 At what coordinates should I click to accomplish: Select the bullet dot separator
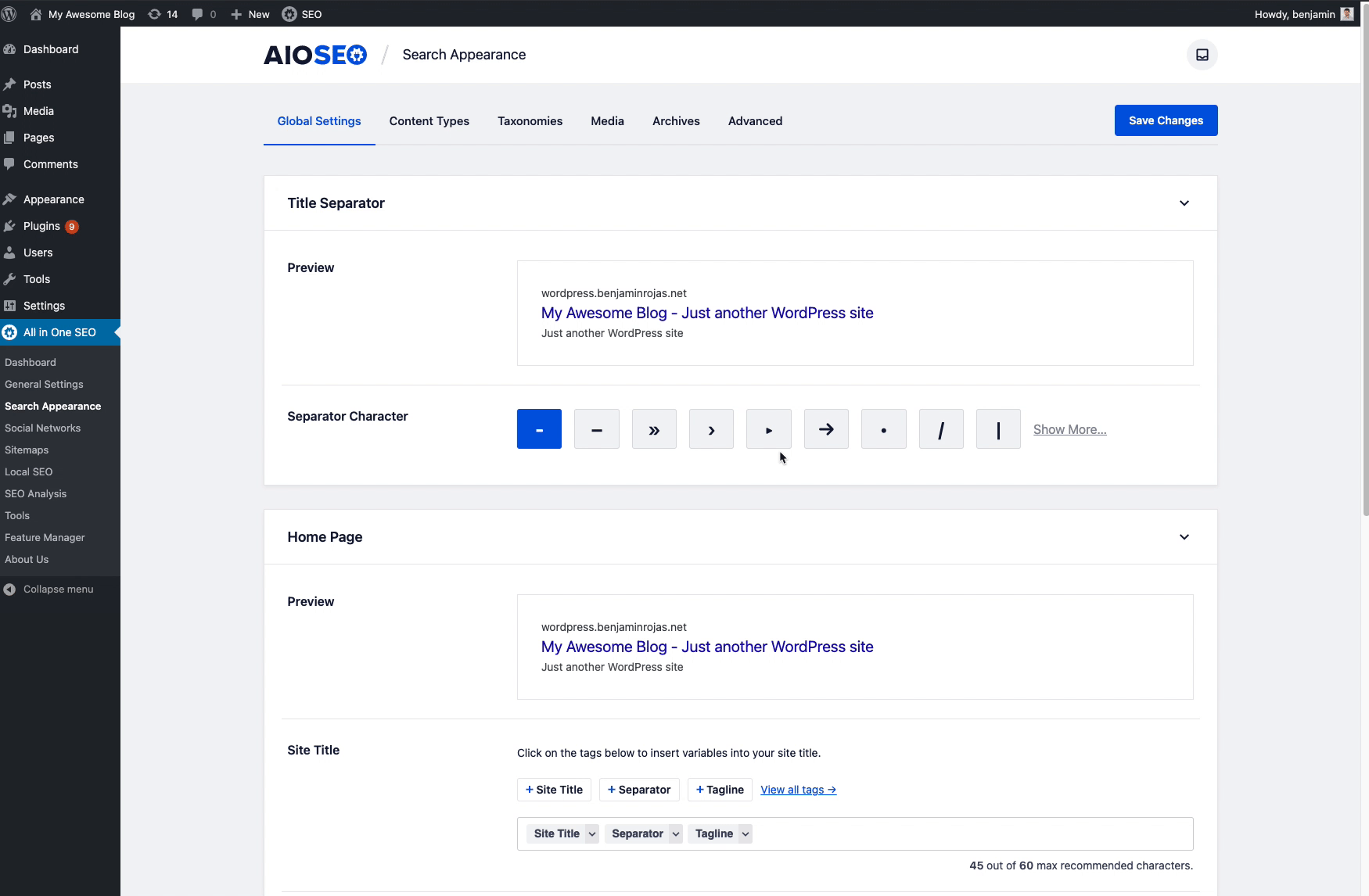coord(884,429)
